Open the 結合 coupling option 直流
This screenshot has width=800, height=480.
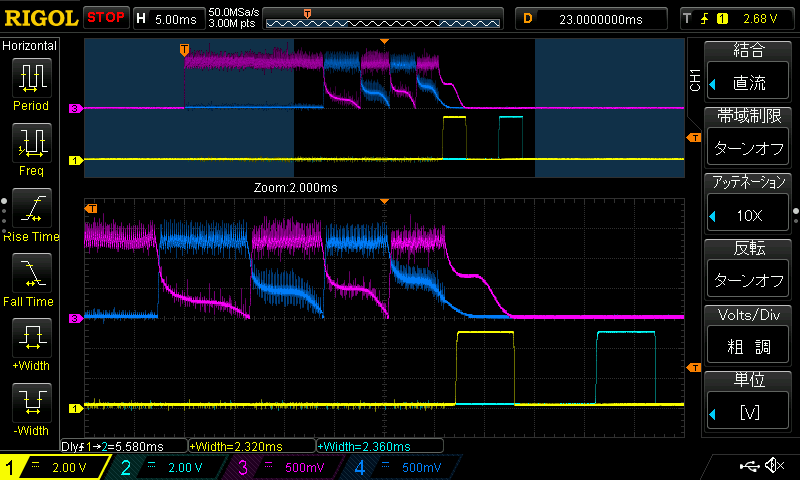pyautogui.click(x=748, y=82)
